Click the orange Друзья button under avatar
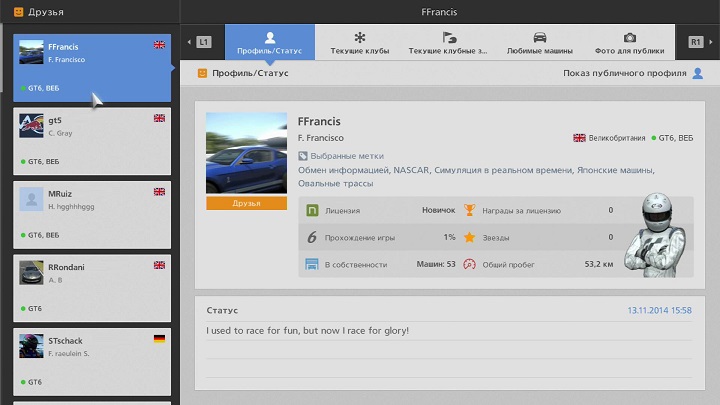Screen dimensions: 720x405 [246, 203]
